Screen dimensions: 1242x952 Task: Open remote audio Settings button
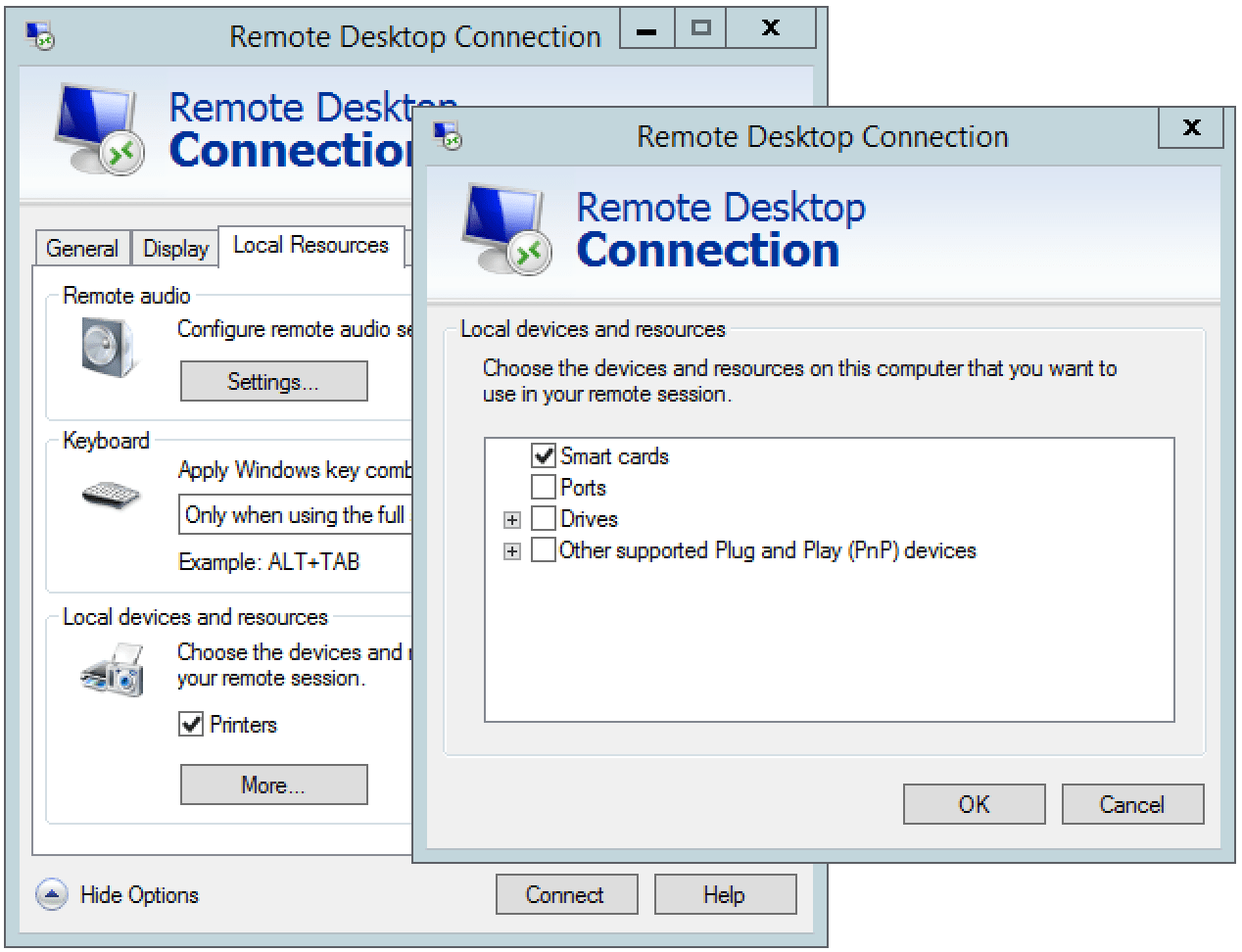[274, 381]
